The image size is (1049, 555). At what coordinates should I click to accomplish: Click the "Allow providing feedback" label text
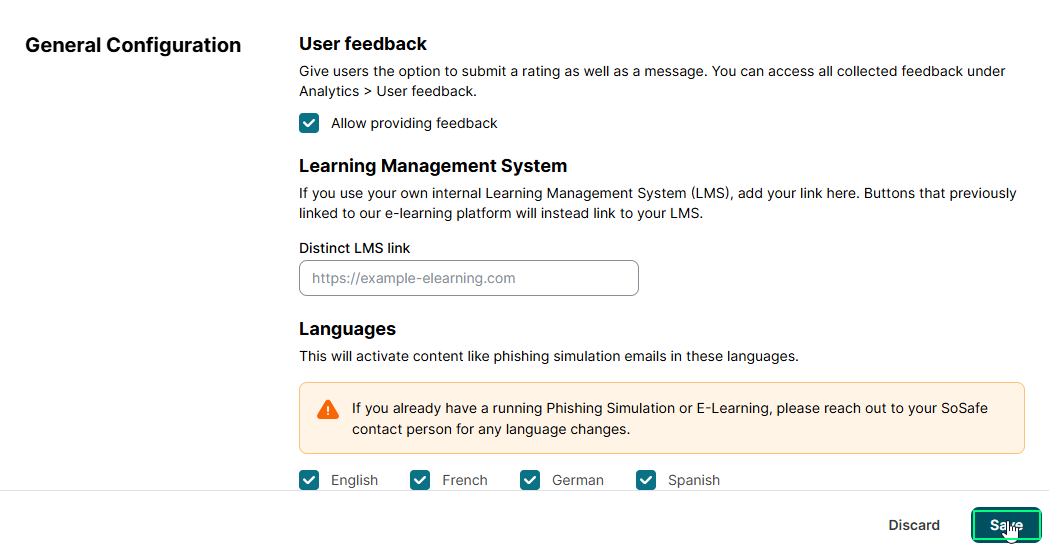414,123
